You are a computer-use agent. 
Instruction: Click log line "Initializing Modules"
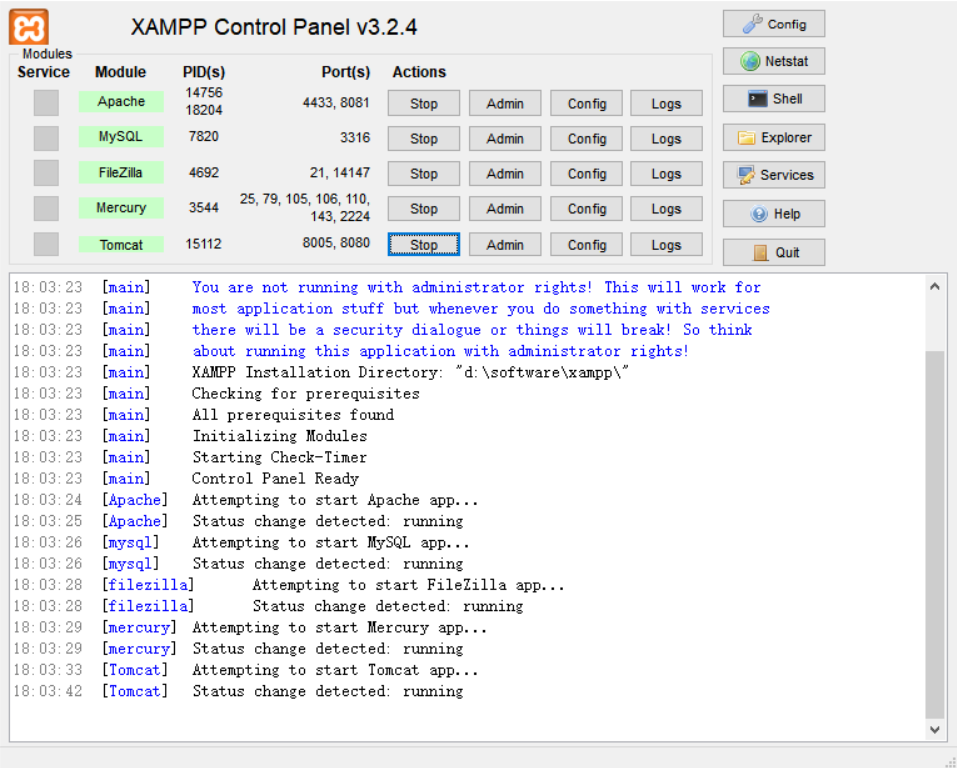[x=280, y=436]
